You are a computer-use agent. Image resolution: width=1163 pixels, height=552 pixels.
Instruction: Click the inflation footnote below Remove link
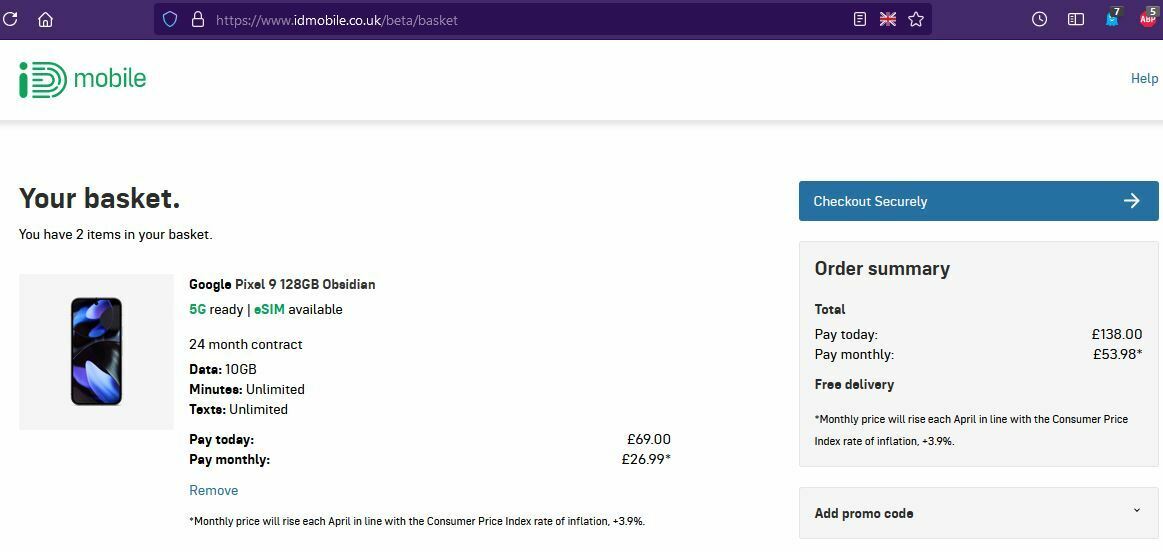[417, 521]
